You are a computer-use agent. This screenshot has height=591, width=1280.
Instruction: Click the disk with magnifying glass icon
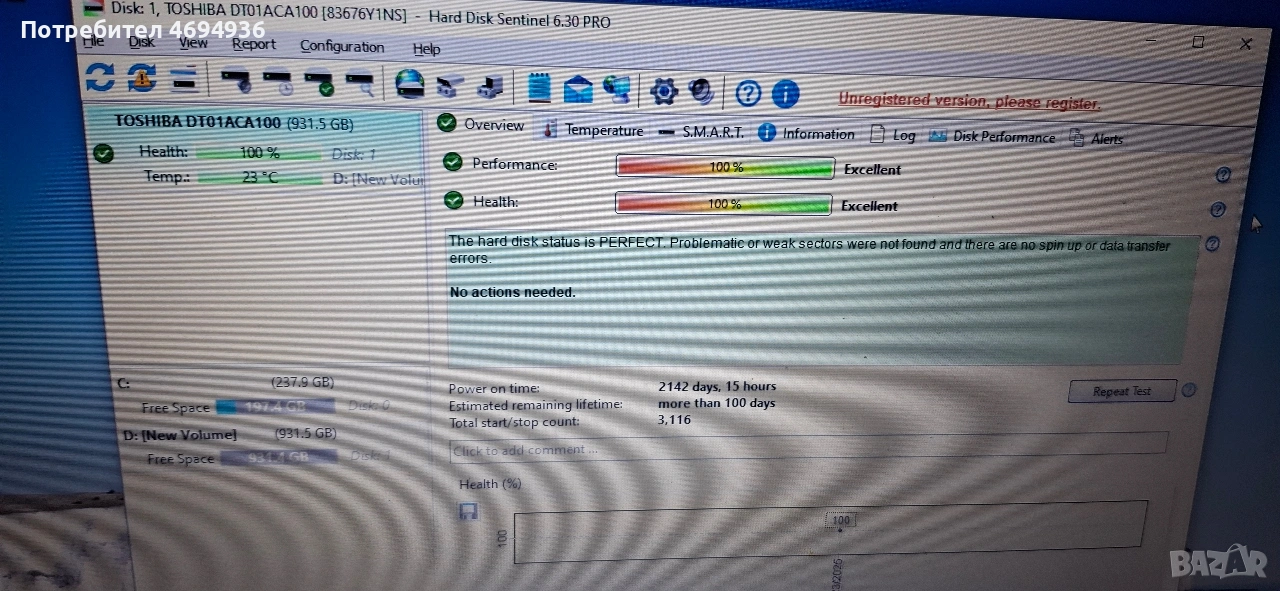tap(360, 82)
